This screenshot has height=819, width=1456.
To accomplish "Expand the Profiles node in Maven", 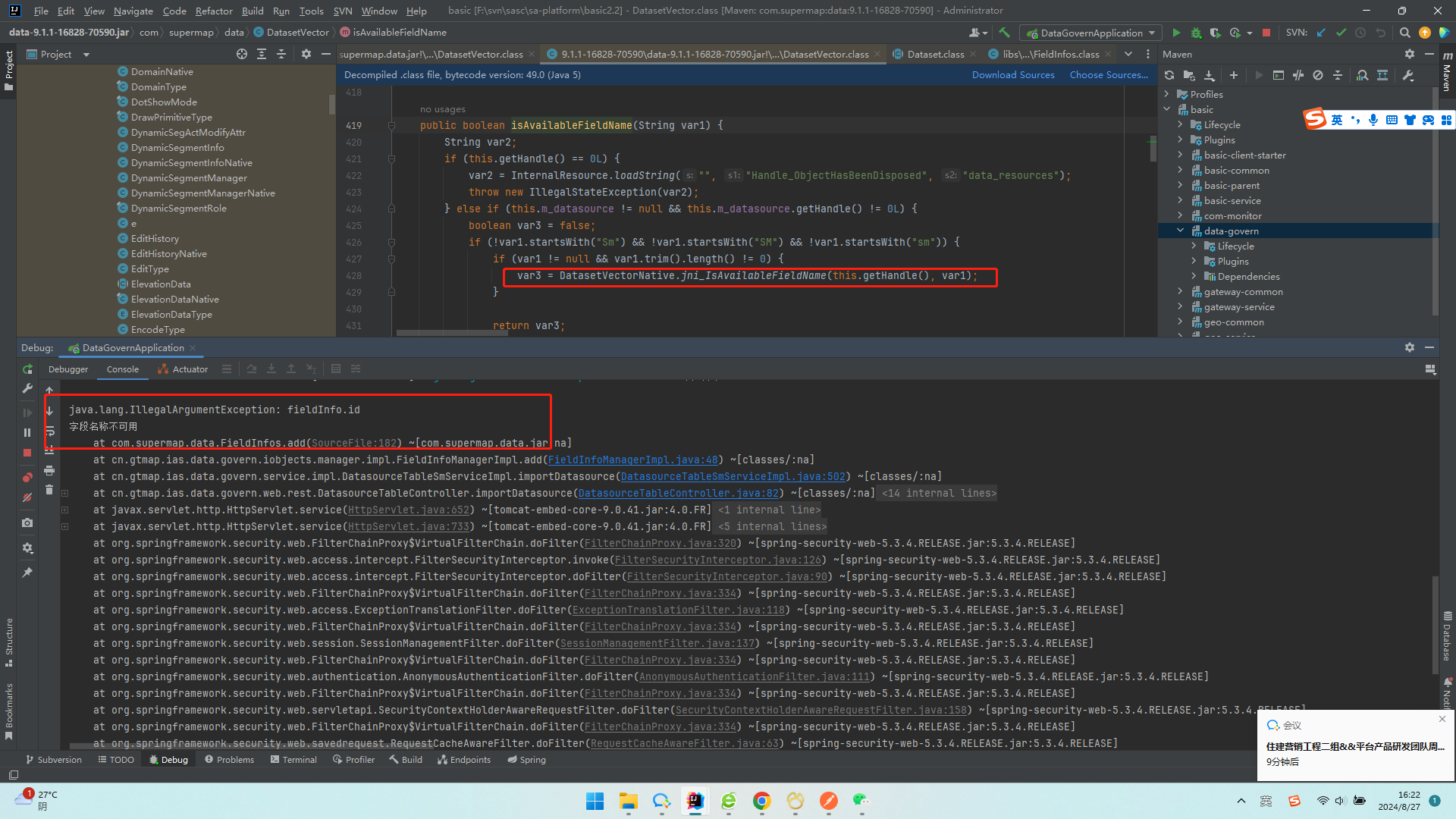I will point(1167,94).
